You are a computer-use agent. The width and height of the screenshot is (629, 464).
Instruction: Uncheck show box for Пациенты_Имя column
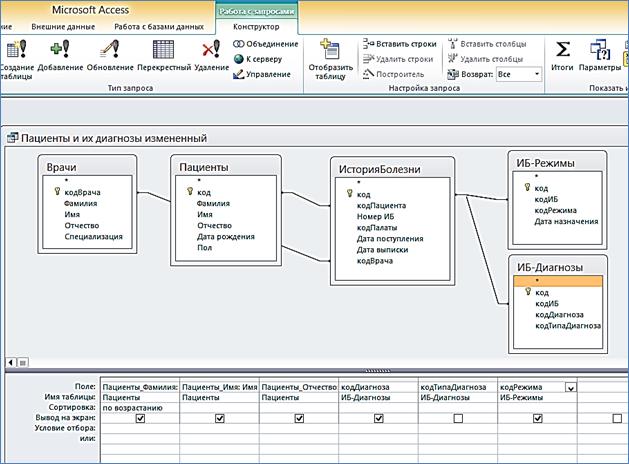pyautogui.click(x=219, y=418)
